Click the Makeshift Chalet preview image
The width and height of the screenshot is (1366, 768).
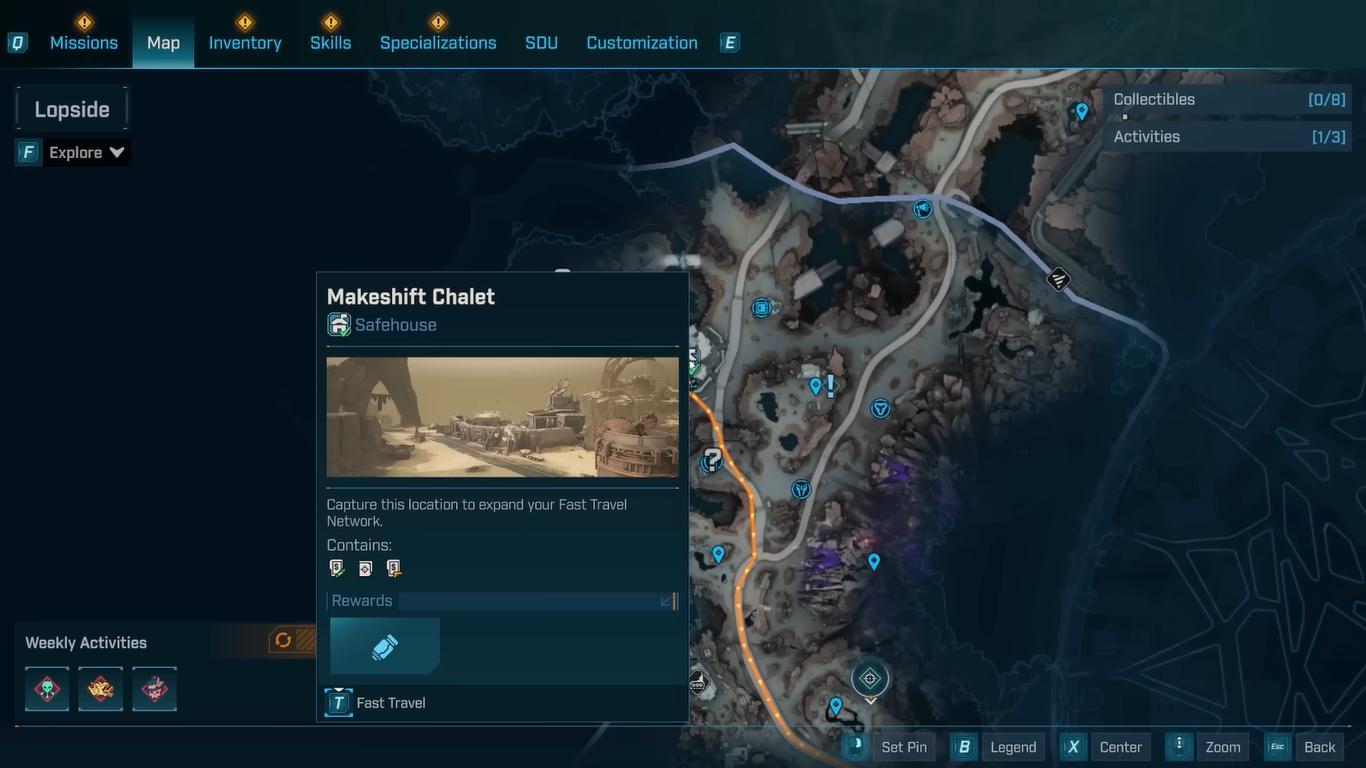pyautogui.click(x=502, y=417)
